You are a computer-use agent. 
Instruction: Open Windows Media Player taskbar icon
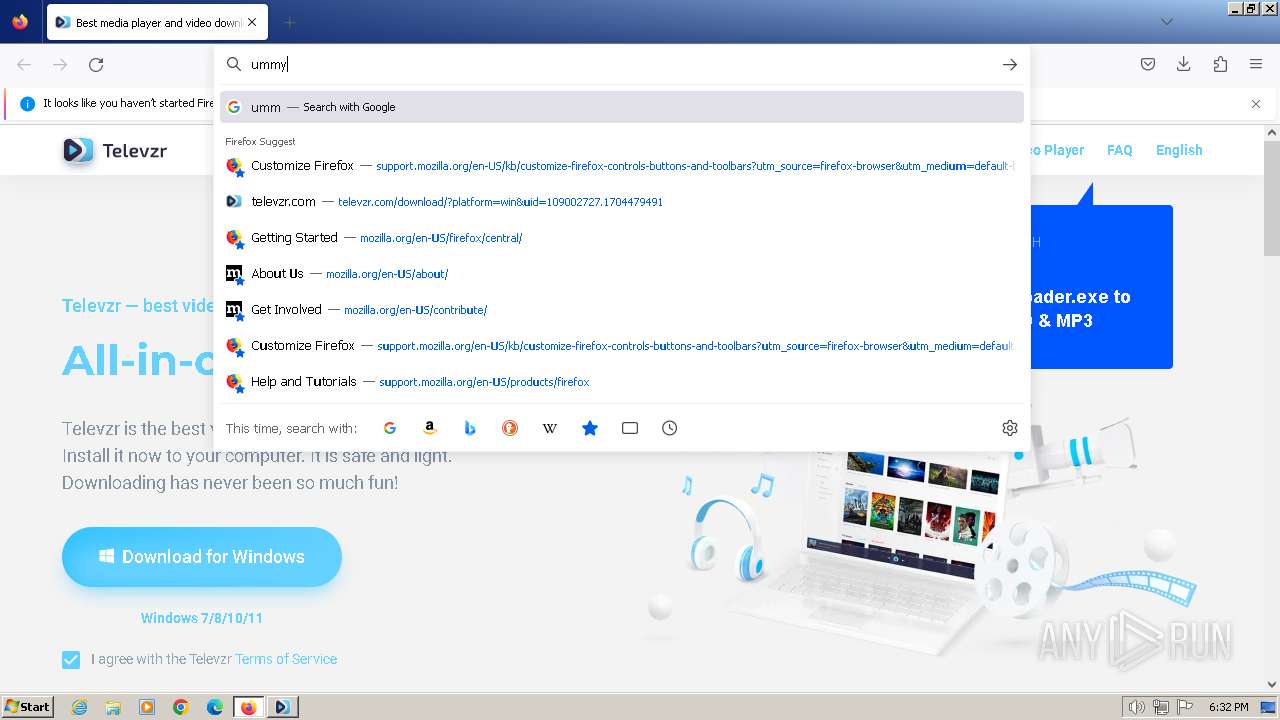click(147, 707)
